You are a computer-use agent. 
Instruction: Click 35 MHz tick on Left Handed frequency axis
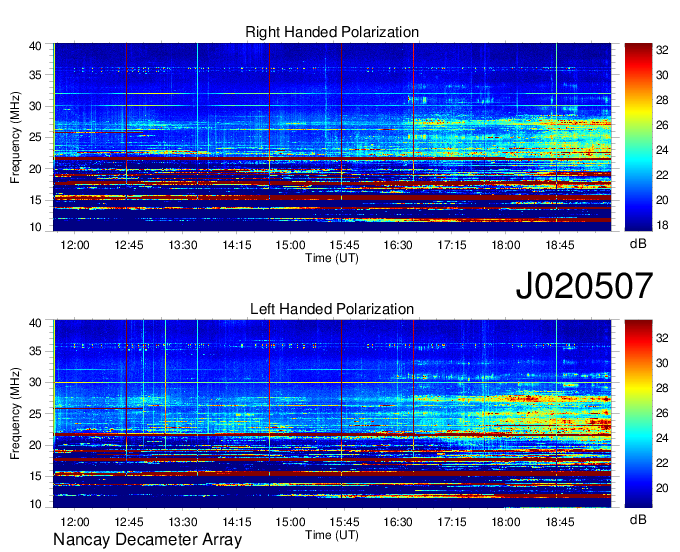[x=35, y=351]
